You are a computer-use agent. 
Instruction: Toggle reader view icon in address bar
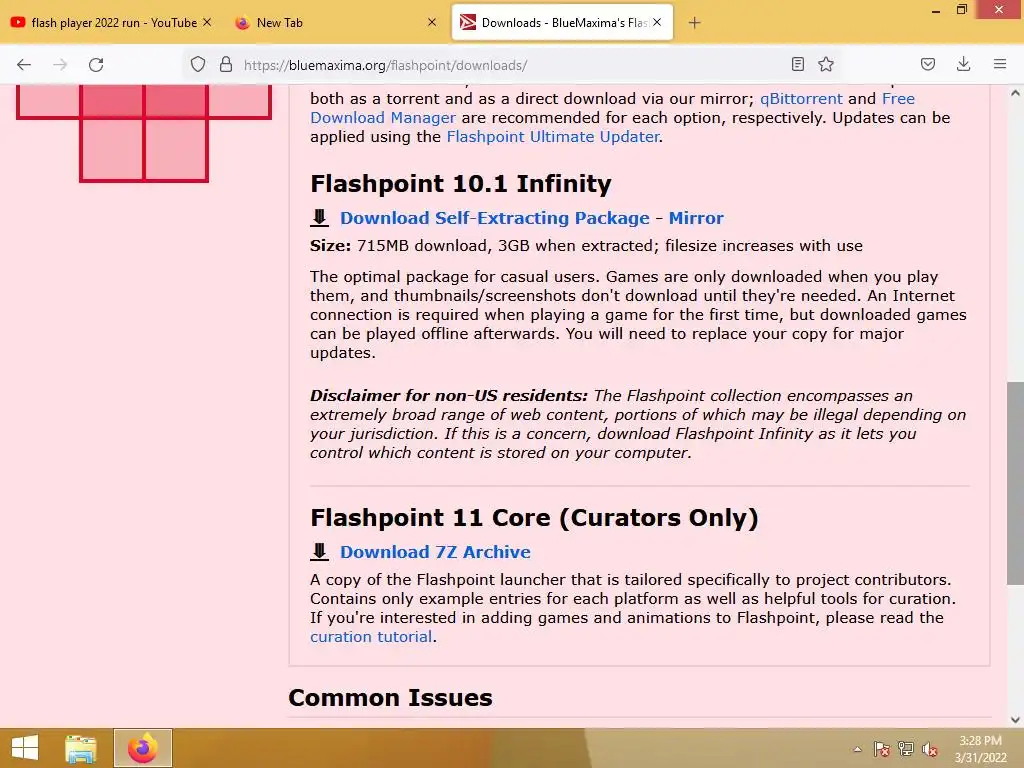point(797,64)
